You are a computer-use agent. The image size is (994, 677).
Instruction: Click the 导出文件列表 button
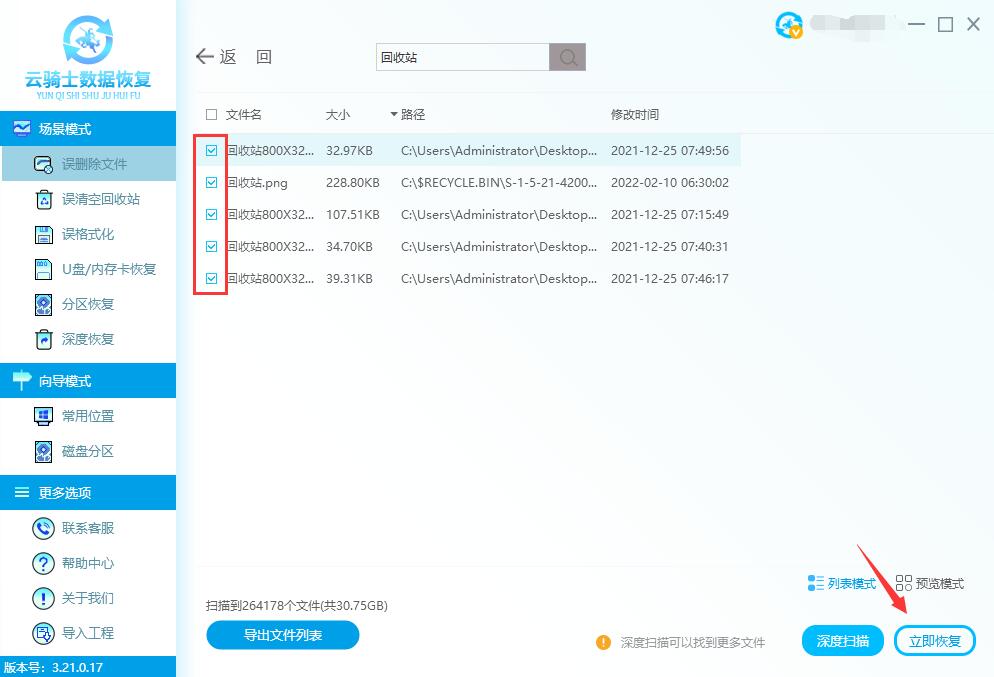click(x=283, y=635)
